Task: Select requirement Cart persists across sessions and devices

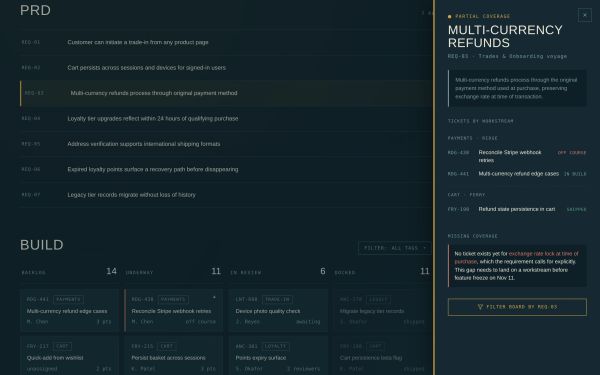Action: [226, 68]
